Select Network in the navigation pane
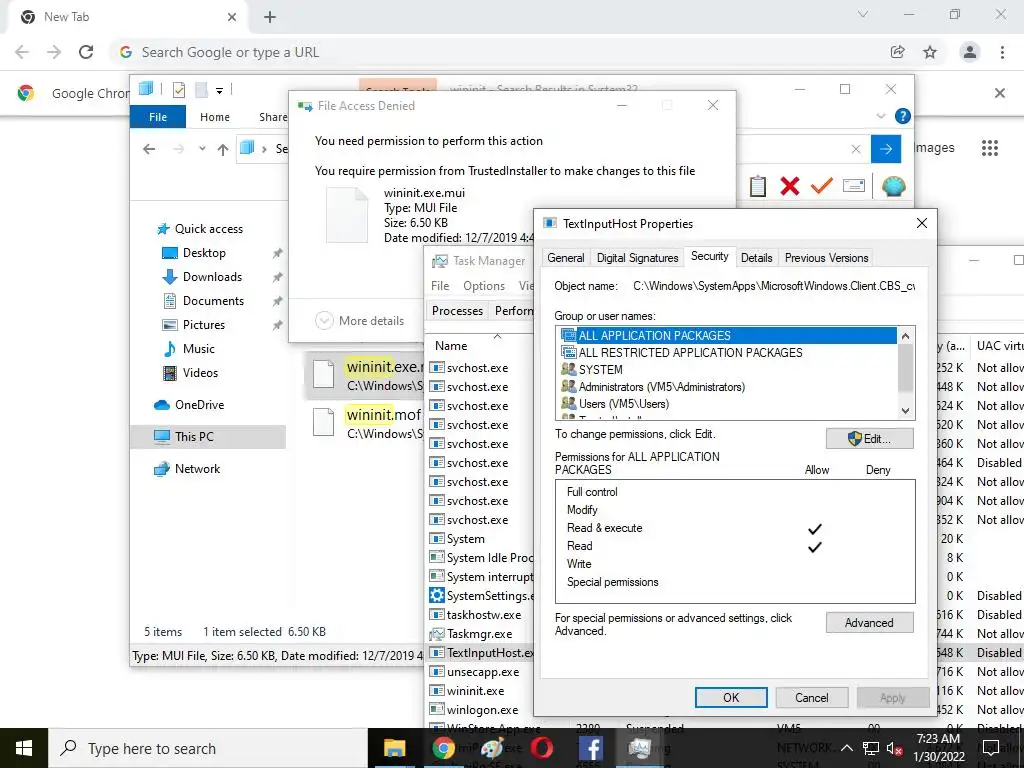 197,469
